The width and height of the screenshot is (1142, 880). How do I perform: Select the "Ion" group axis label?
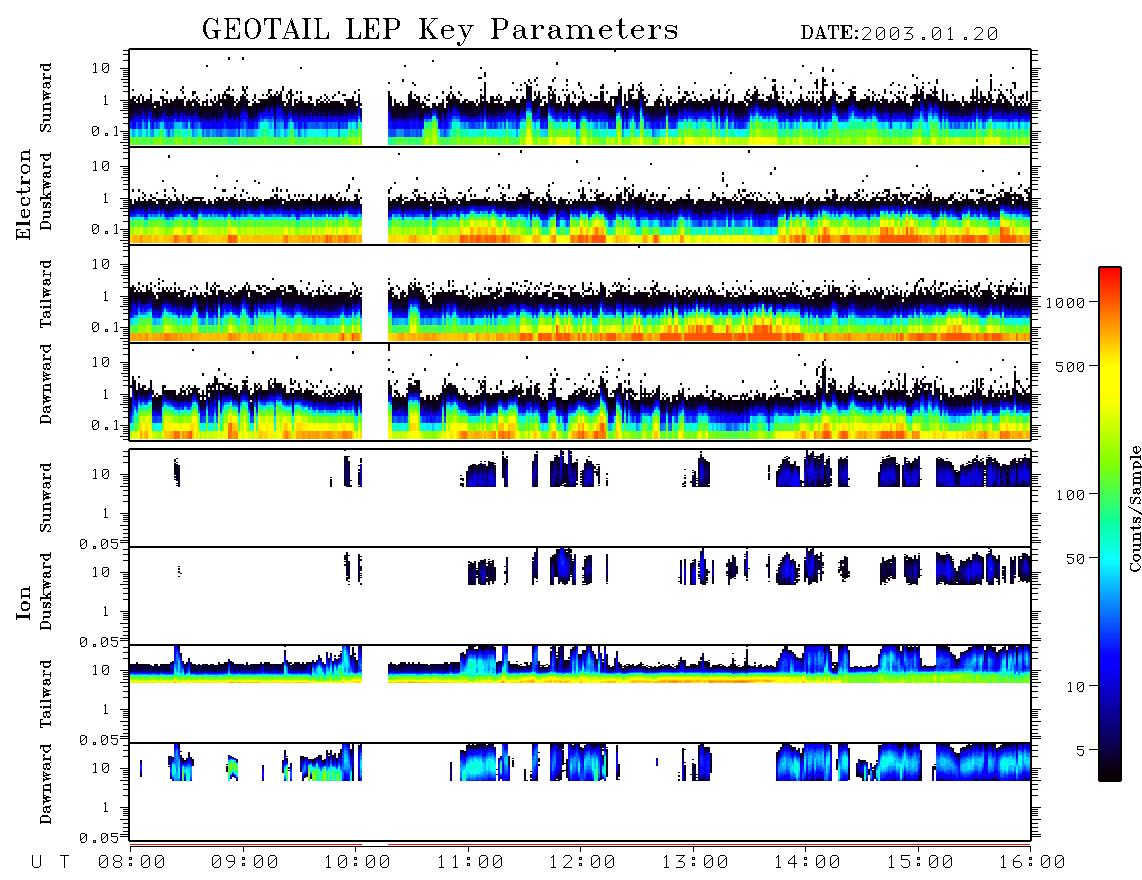click(23, 602)
